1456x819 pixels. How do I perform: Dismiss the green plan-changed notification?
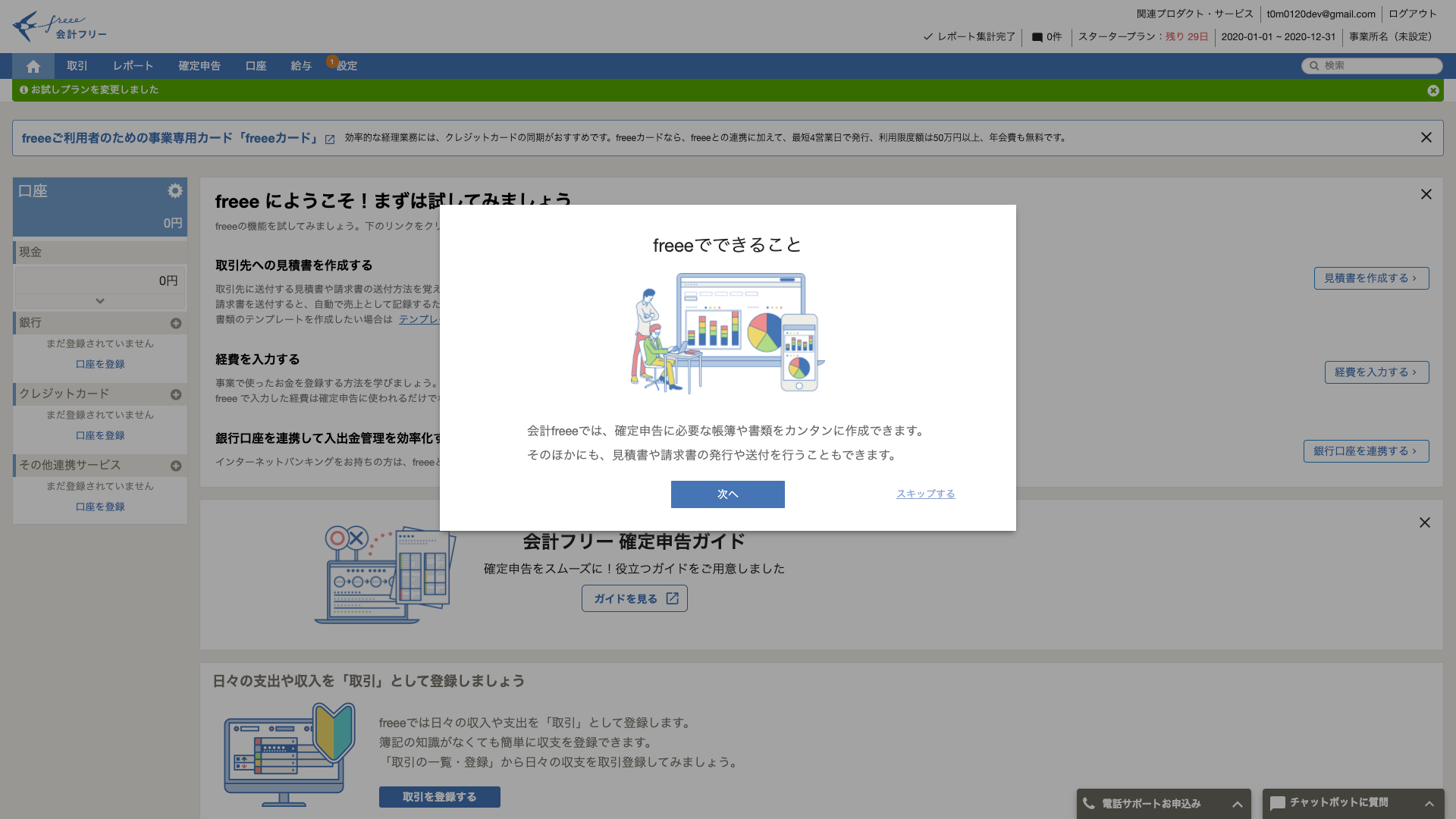pos(1433,90)
